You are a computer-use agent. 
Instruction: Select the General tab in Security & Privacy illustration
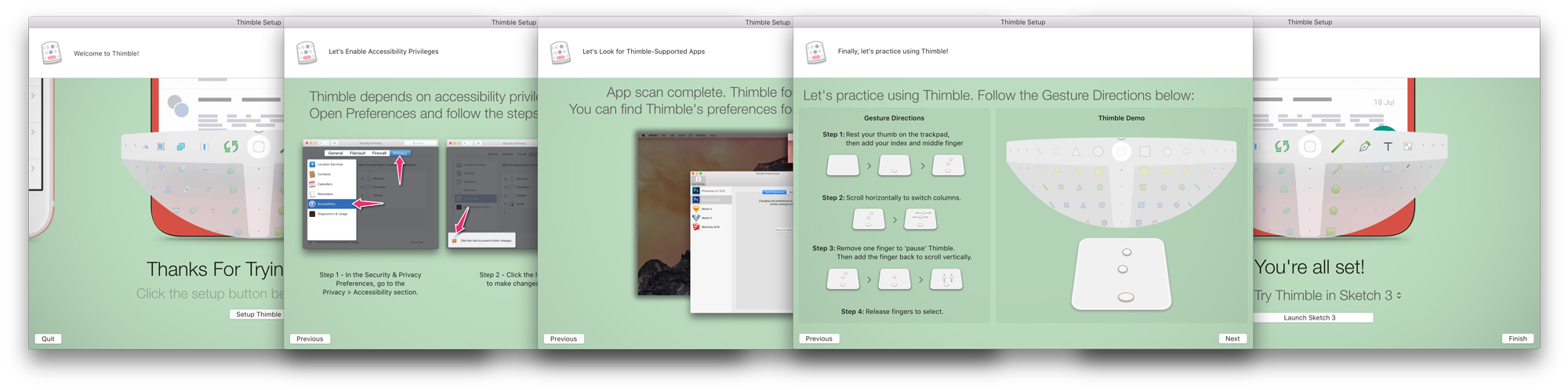(x=336, y=153)
